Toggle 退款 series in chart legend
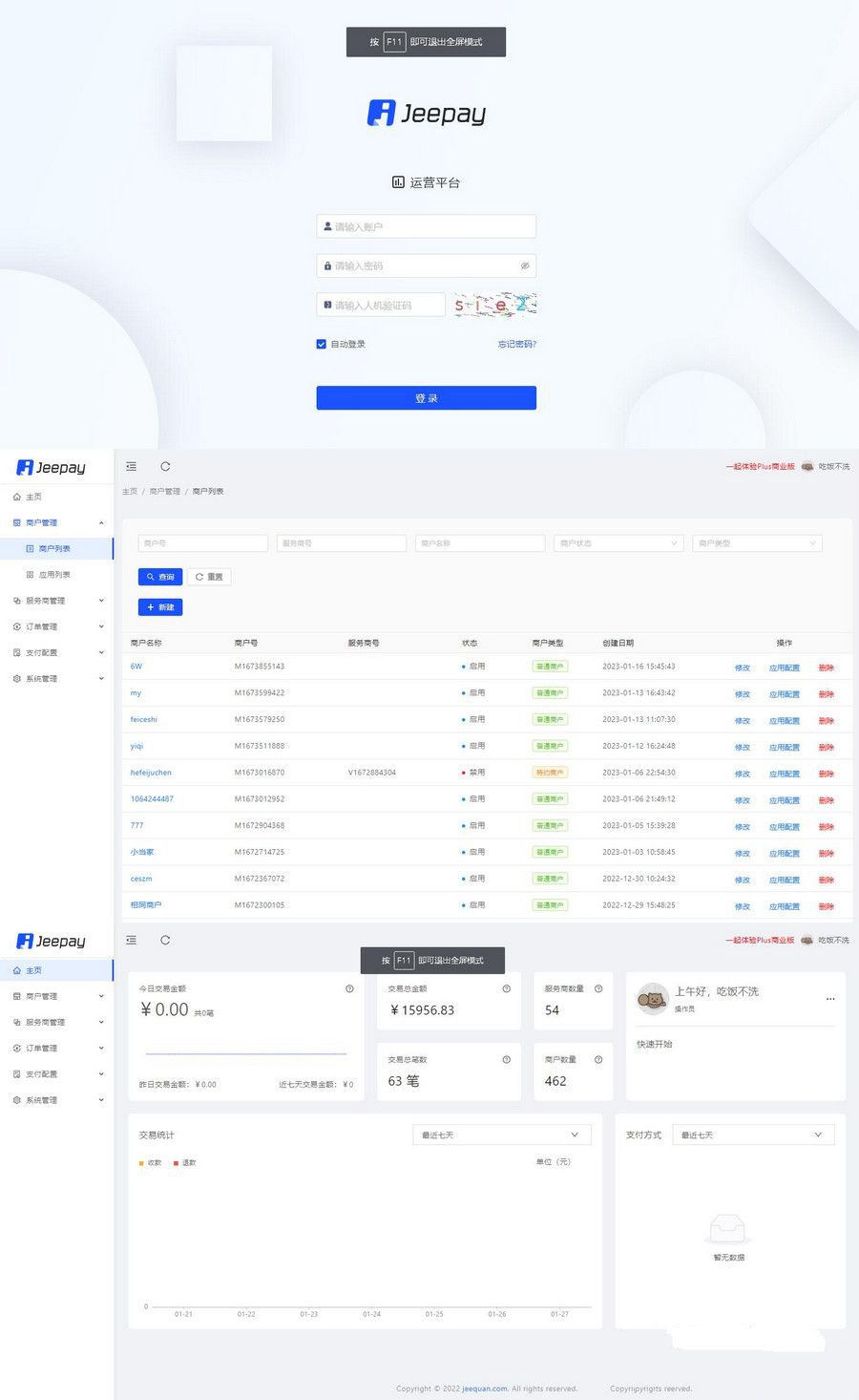This screenshot has height=1400, width=859. pyautogui.click(x=184, y=1162)
